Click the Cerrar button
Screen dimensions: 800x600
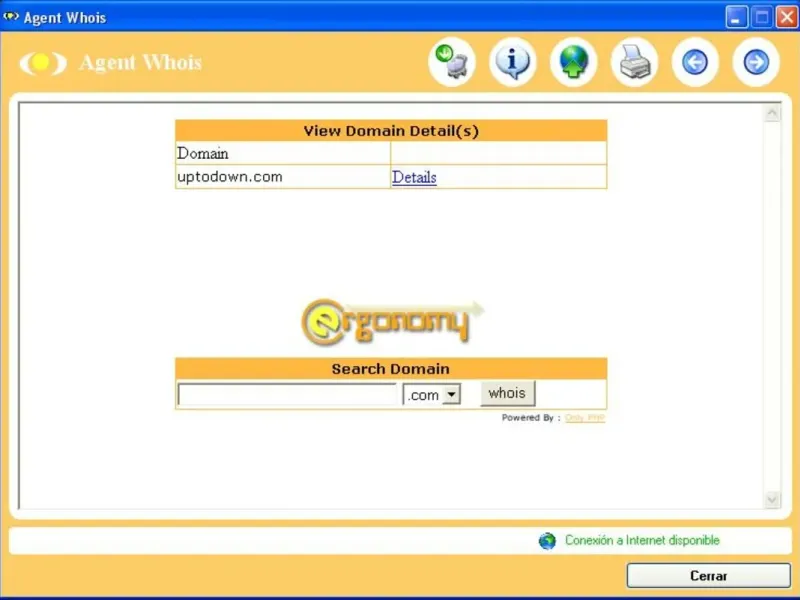[x=709, y=576]
